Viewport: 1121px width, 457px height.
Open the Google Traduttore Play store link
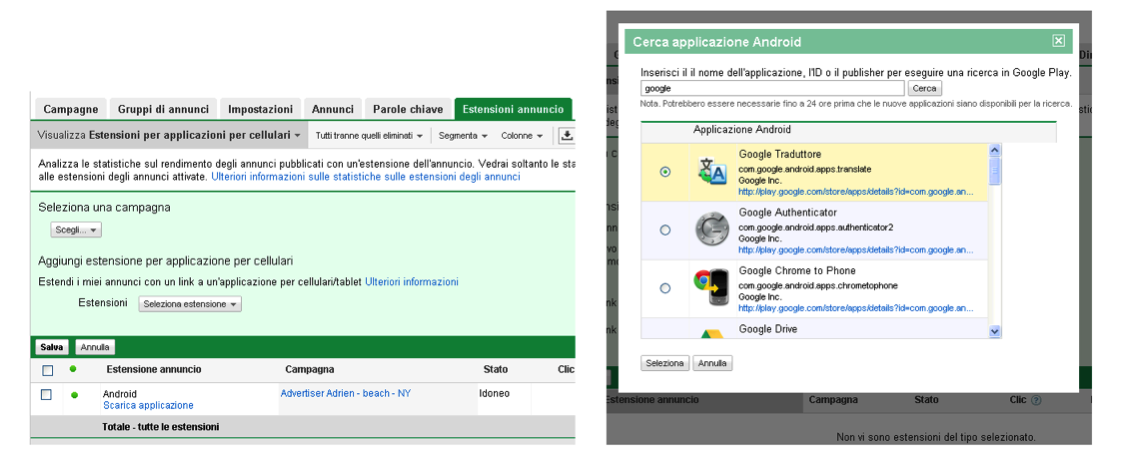[856, 192]
